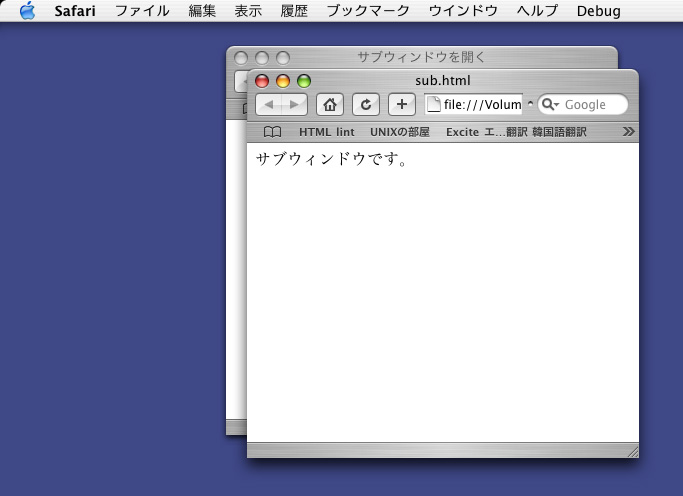Click the background window's first gray title button
This screenshot has width=683, height=496.
pos(241,58)
